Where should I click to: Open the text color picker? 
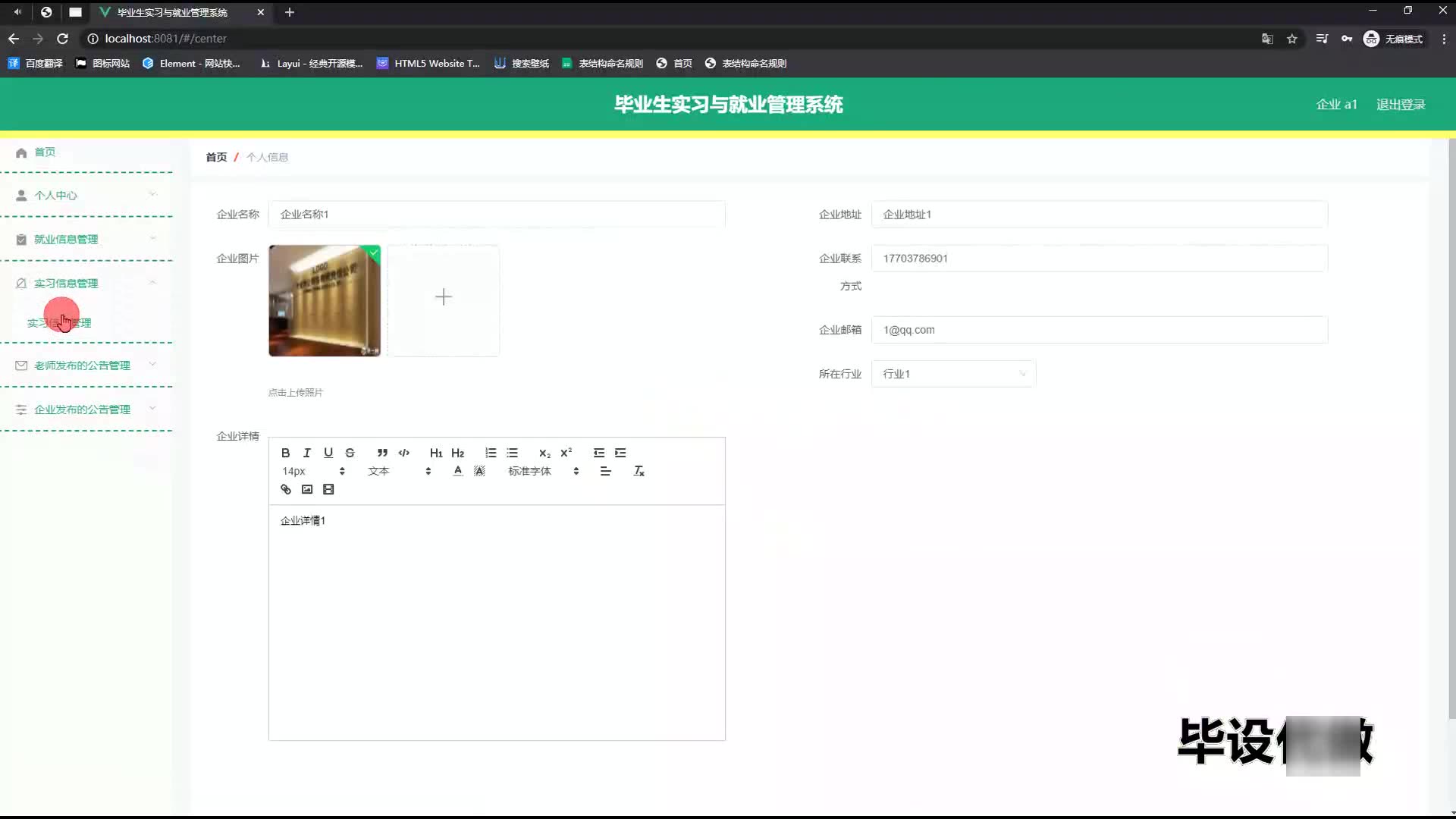(457, 471)
